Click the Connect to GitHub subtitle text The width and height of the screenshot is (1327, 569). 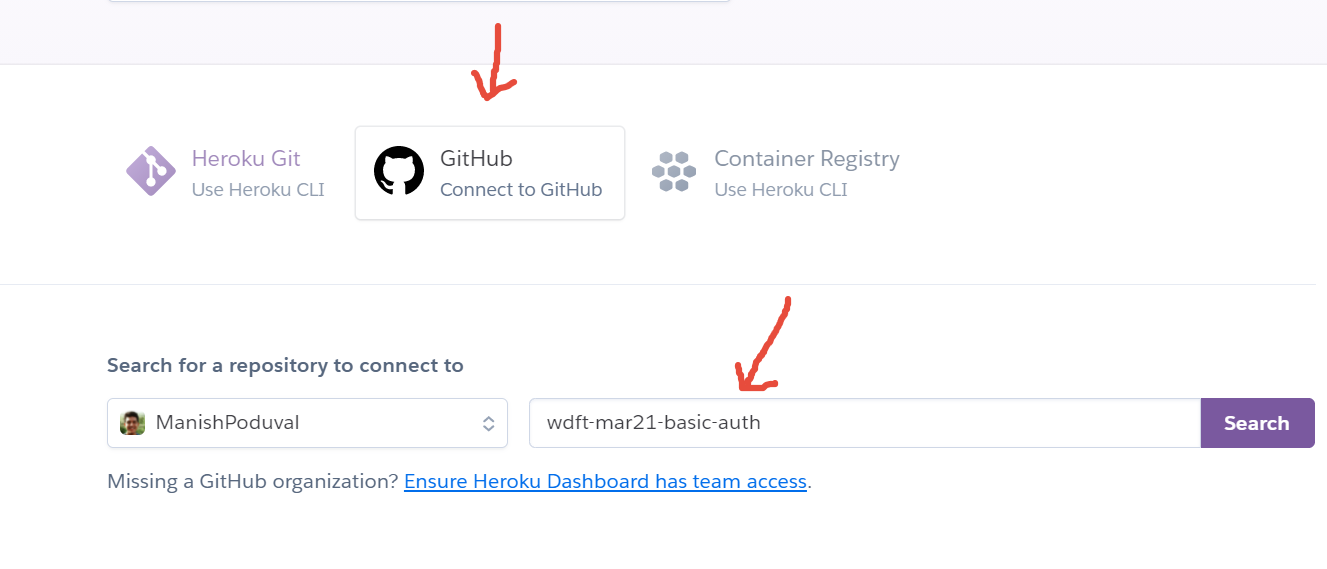point(521,189)
